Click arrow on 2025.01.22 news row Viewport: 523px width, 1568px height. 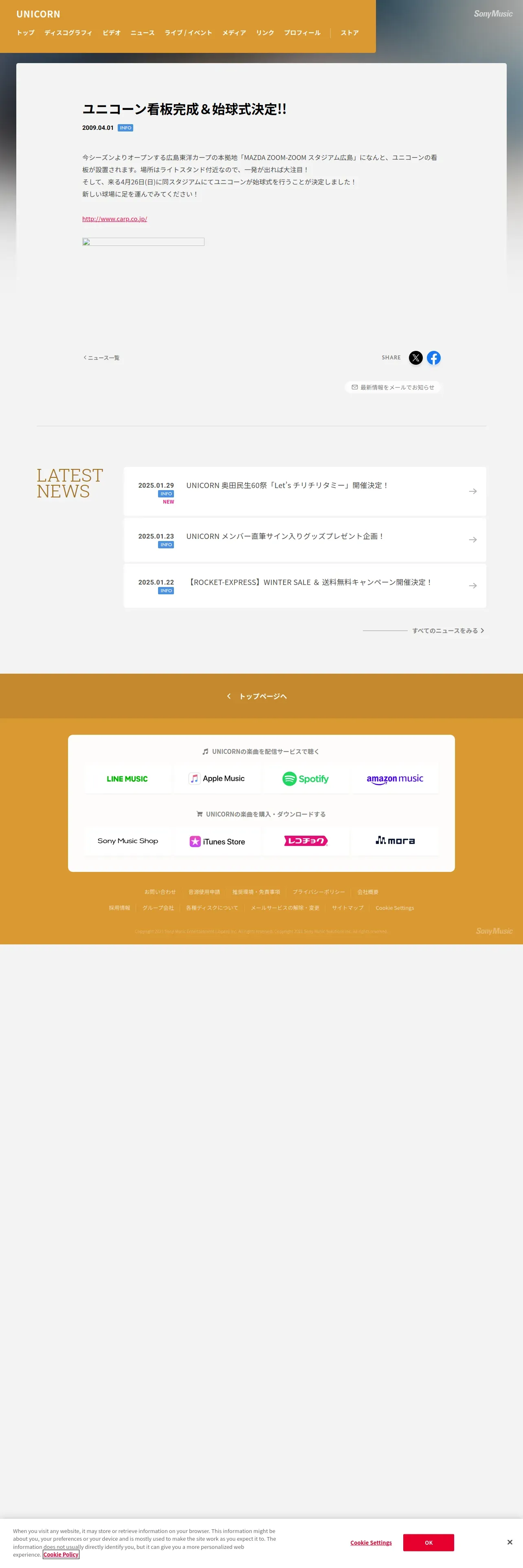pyautogui.click(x=472, y=586)
